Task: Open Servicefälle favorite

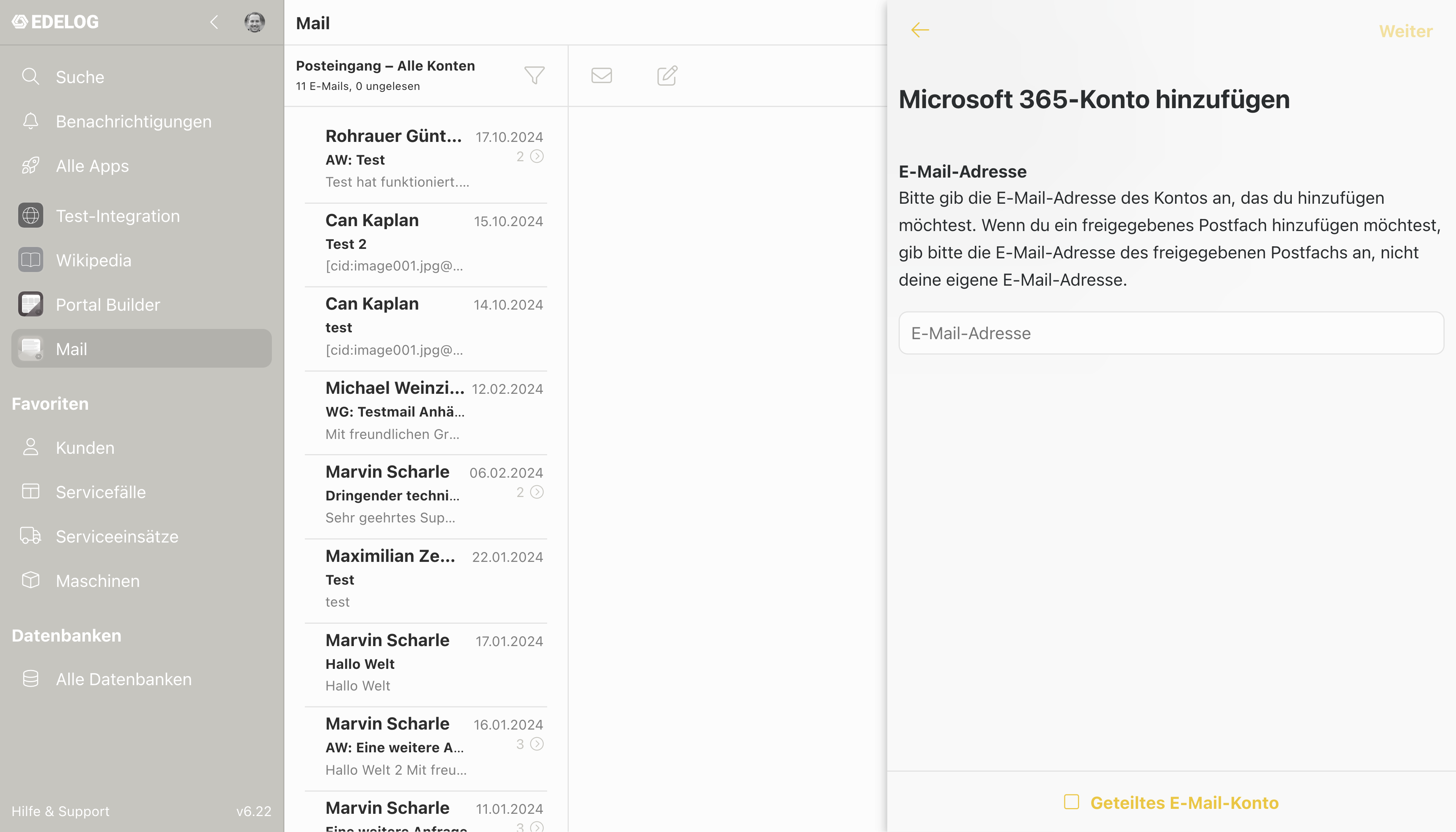Action: (141, 492)
